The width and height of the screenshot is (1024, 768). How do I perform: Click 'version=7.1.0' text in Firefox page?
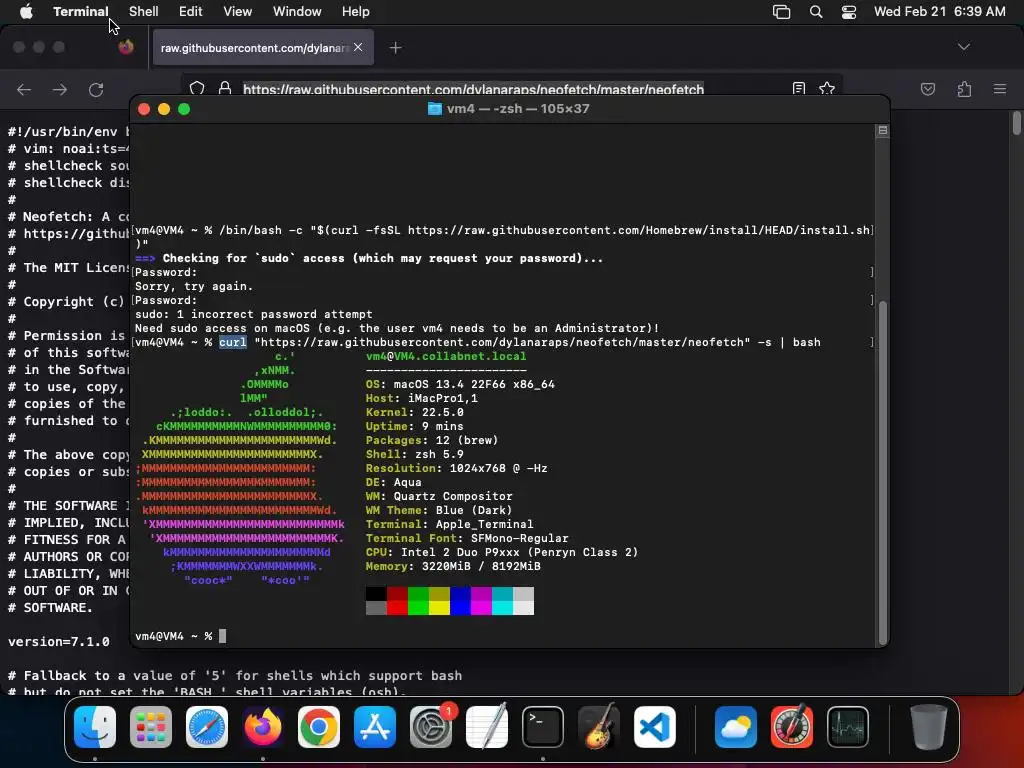(59, 641)
